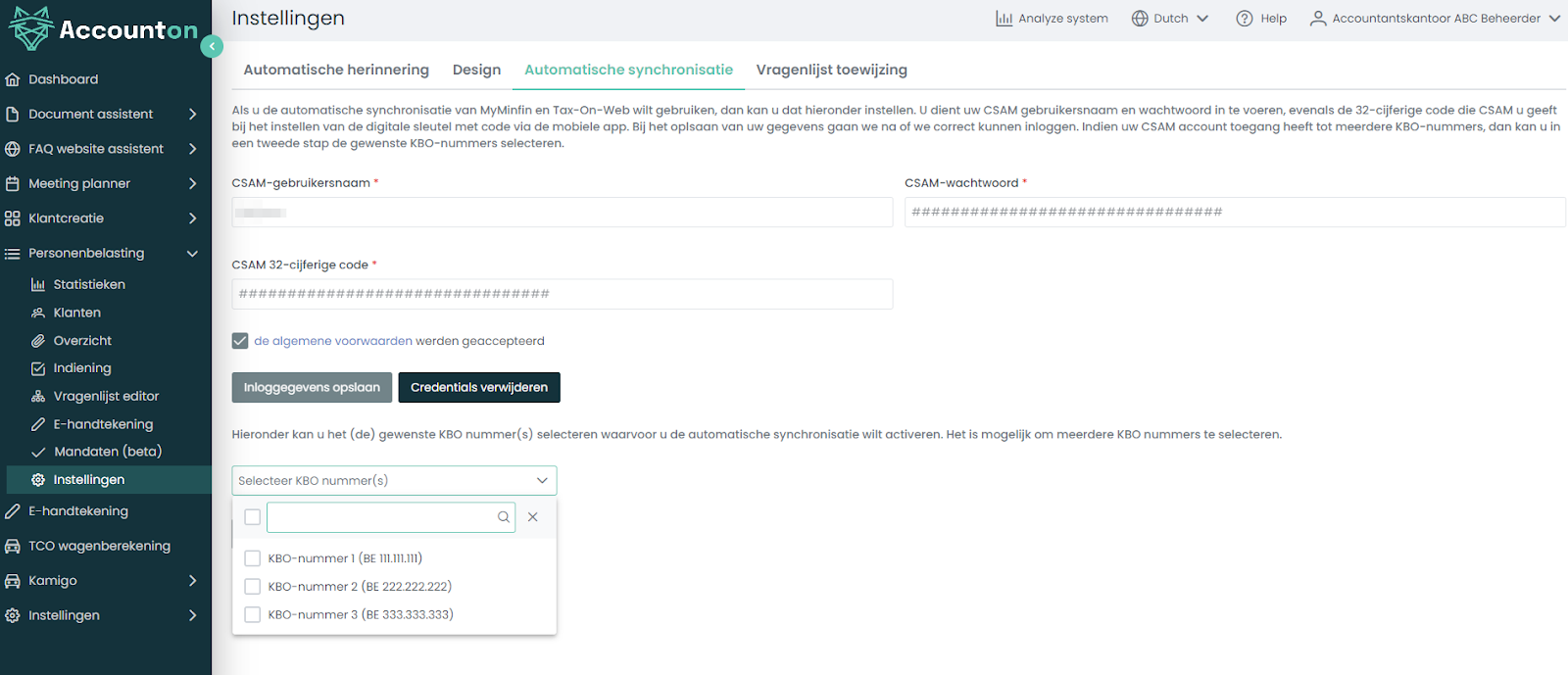Click the Dashboard home icon
This screenshot has width=1568, height=675.
pos(13,79)
